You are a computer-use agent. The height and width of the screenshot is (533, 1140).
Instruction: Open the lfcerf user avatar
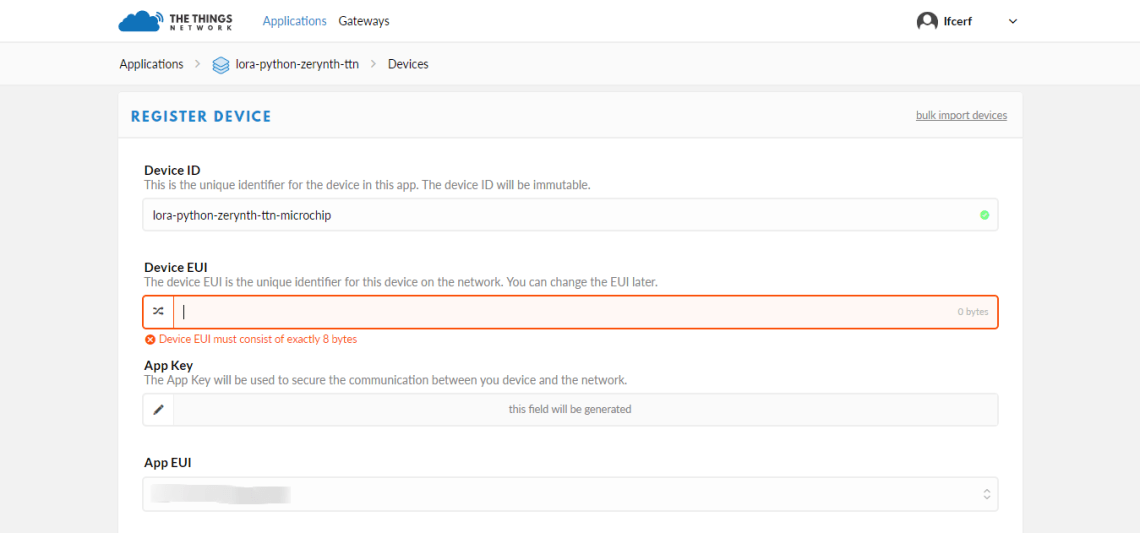pos(927,21)
